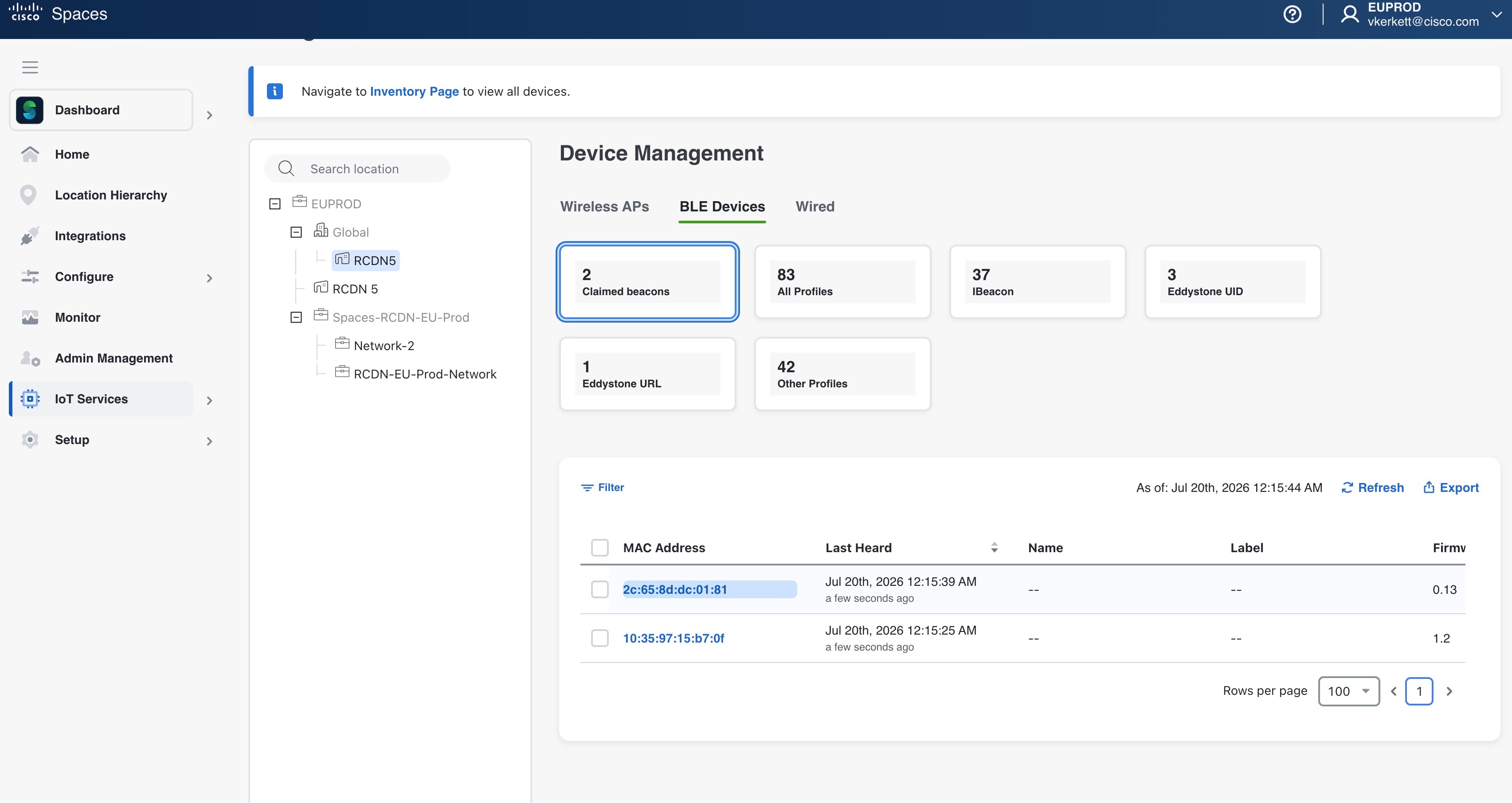Collapse the Global tree node
Image resolution: width=1512 pixels, height=803 pixels.
coord(296,232)
